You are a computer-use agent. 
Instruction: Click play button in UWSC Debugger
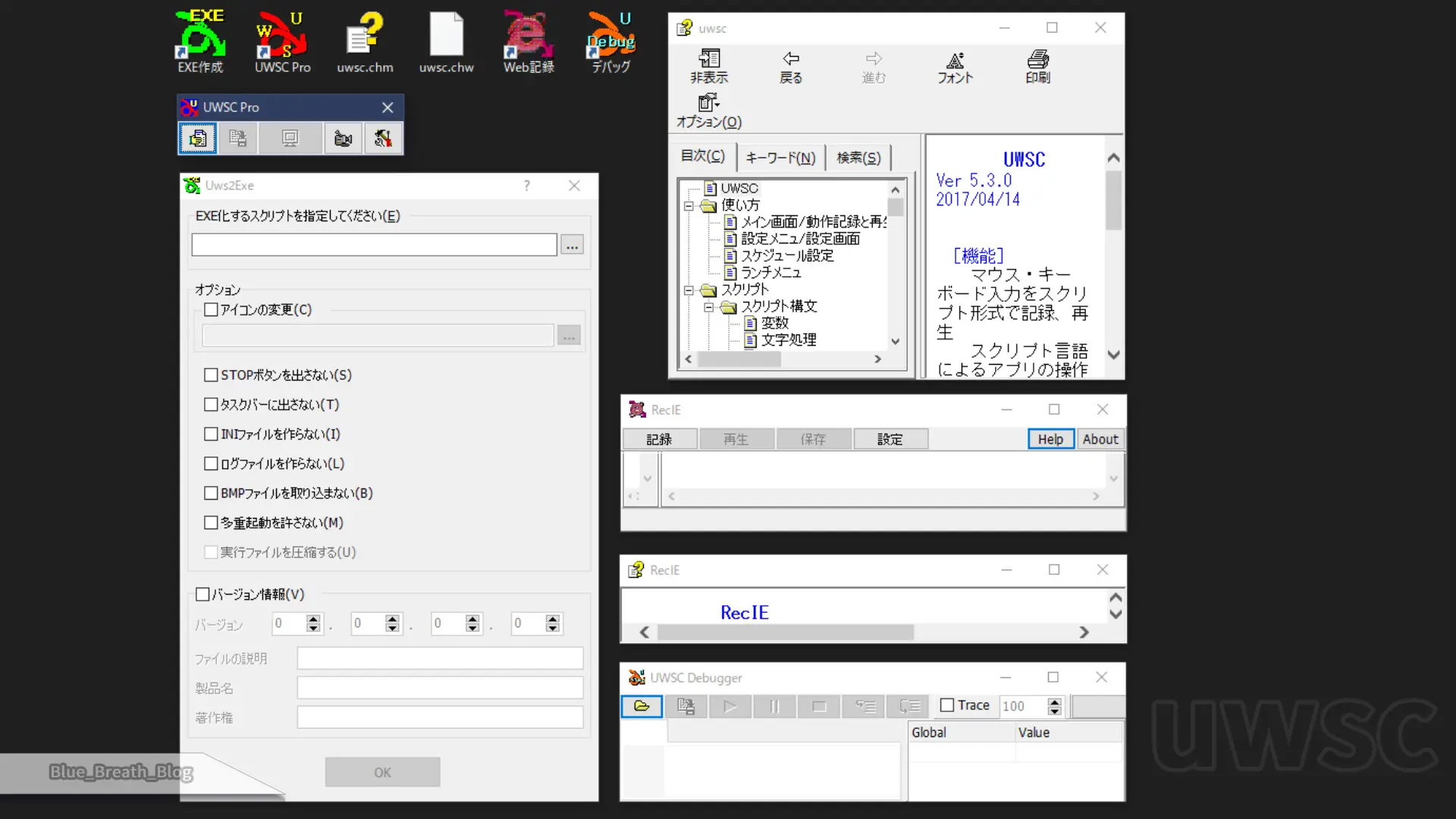(x=730, y=706)
